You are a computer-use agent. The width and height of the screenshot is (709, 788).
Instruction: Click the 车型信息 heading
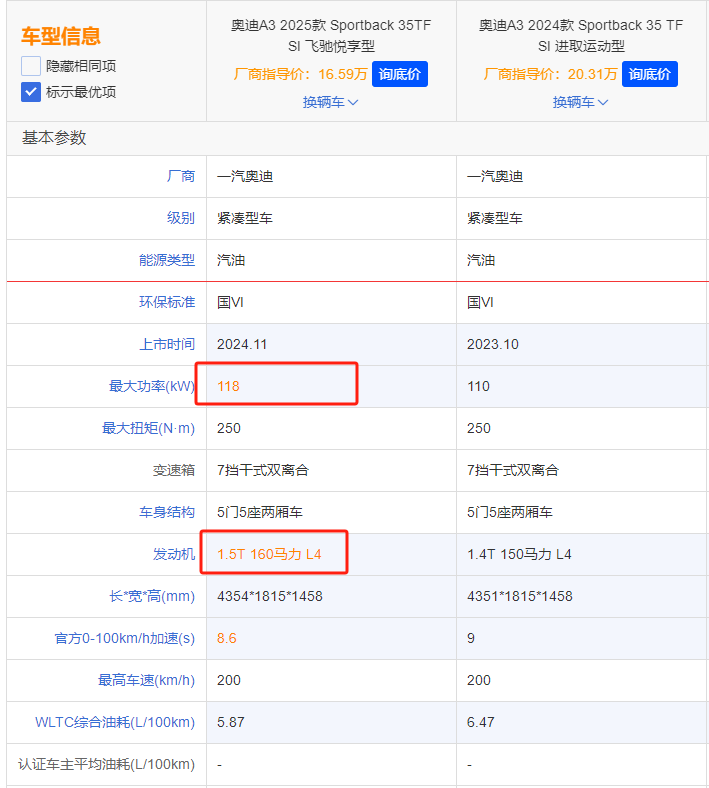click(x=61, y=36)
